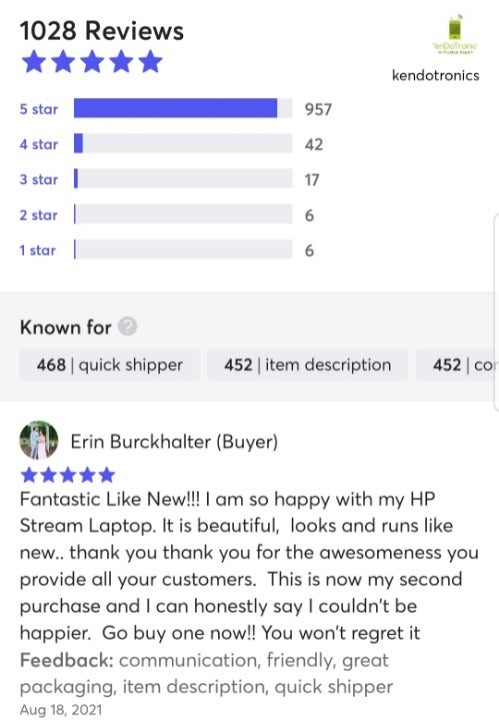Click the 5 star rating bar

click(x=183, y=108)
